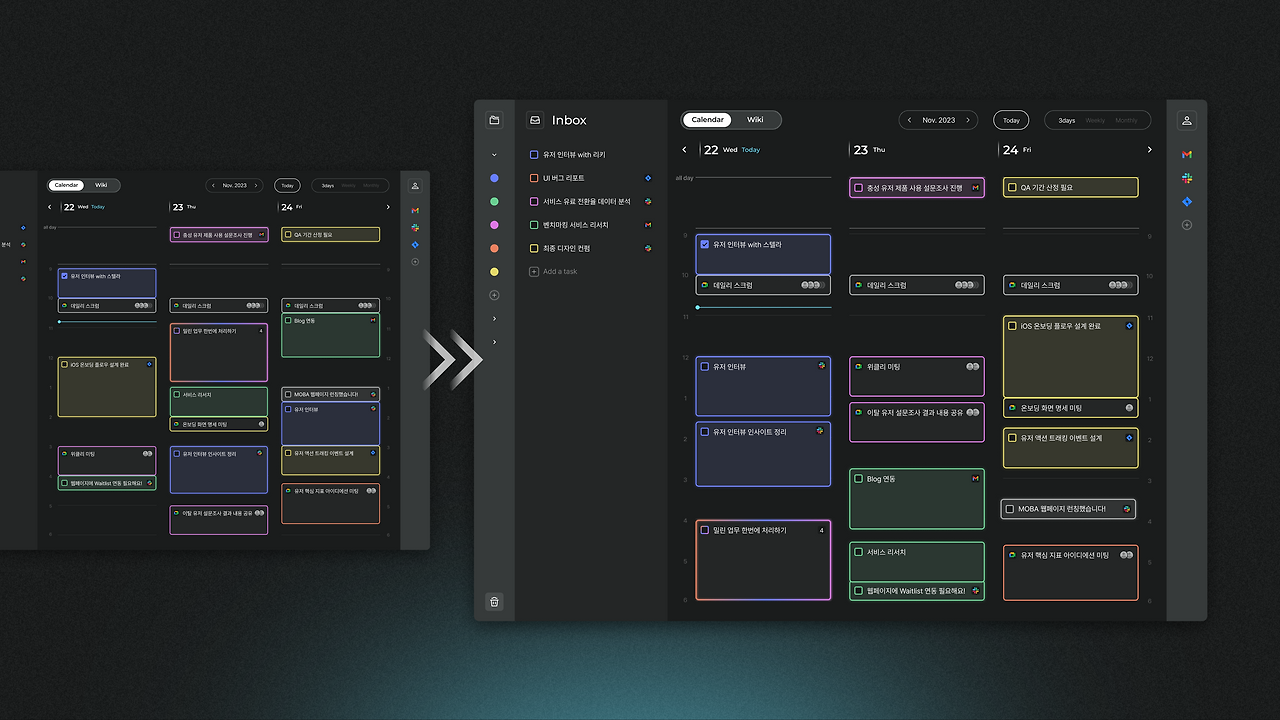Click the Slack icon on 서비스 유료 전환율 데이터 분석

tap(648, 201)
